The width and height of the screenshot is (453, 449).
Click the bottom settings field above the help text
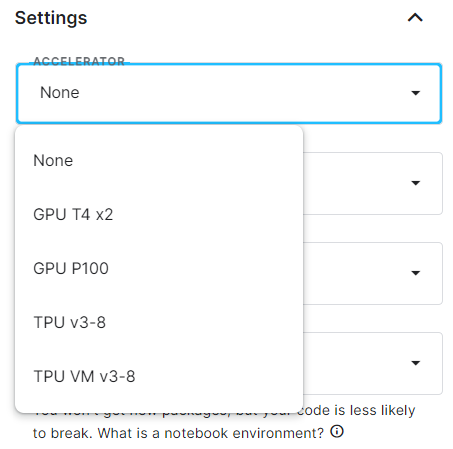(x=373, y=363)
